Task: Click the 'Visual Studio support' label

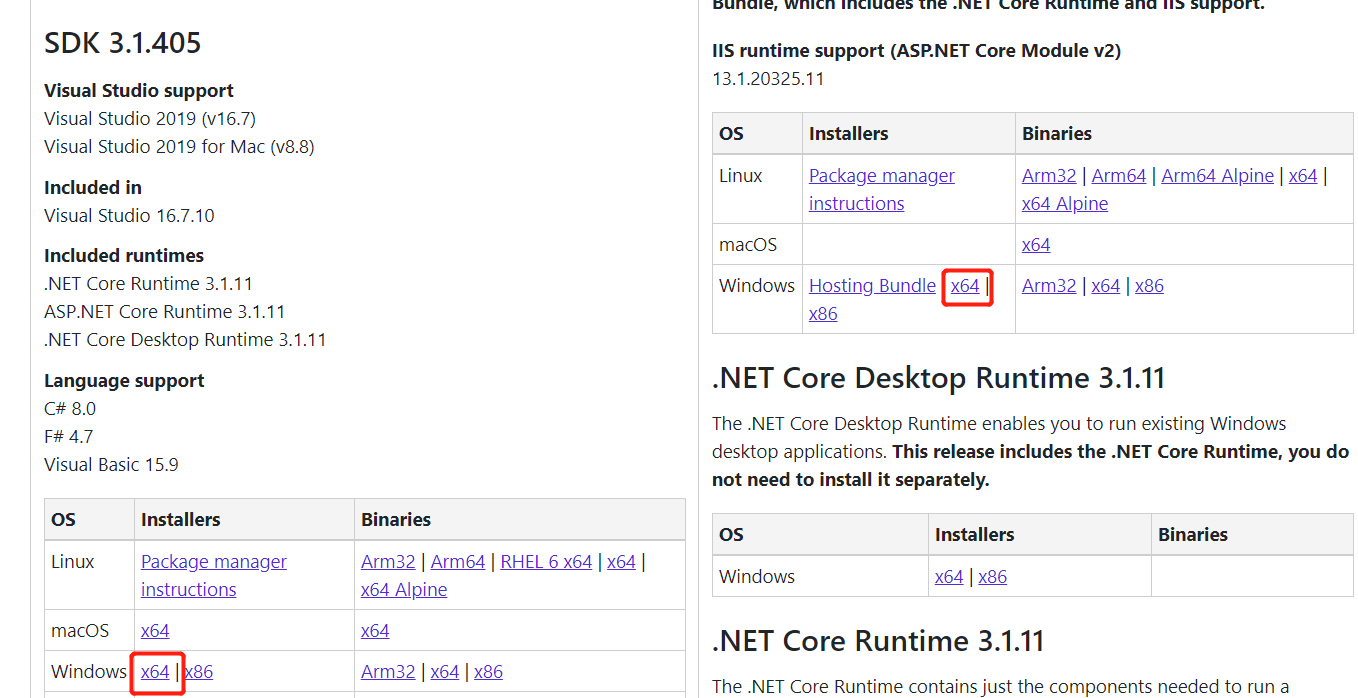Action: 139,90
